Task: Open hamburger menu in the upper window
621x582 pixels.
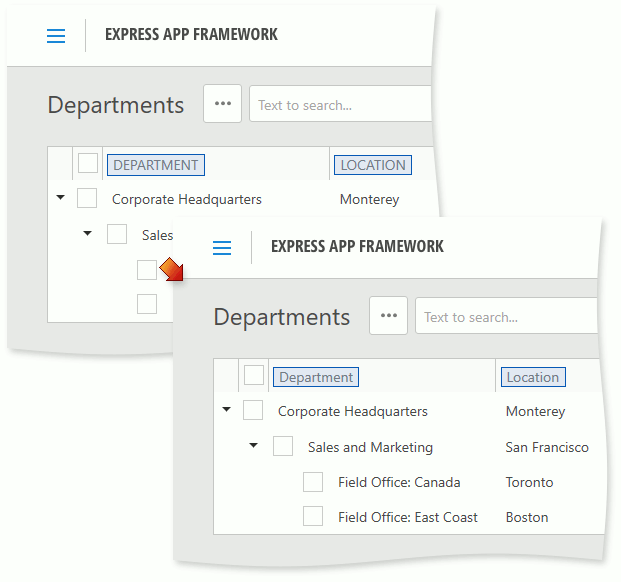Action: click(x=56, y=36)
